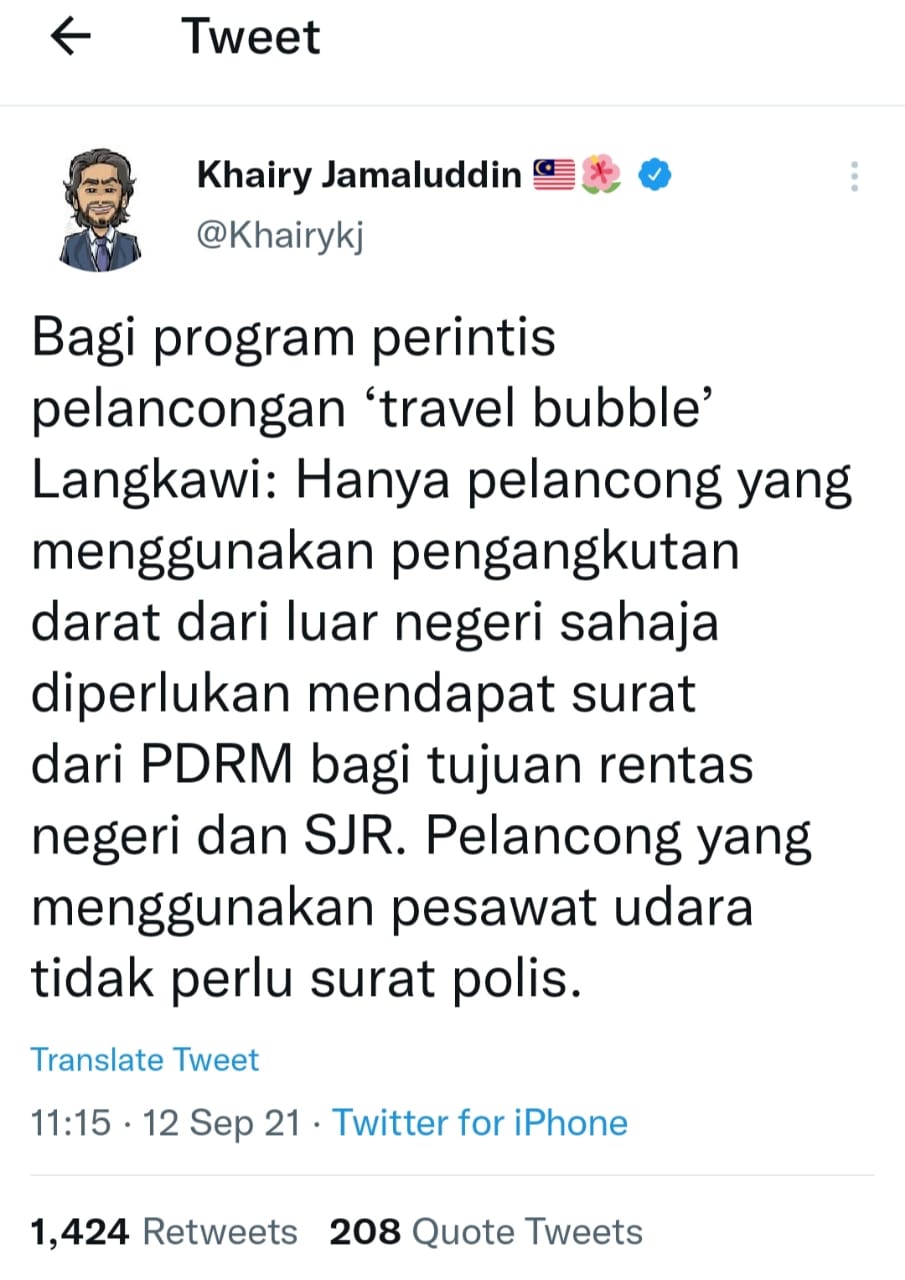Click the blue verified badge
The height and width of the screenshot is (1280, 905).
[x=655, y=175]
